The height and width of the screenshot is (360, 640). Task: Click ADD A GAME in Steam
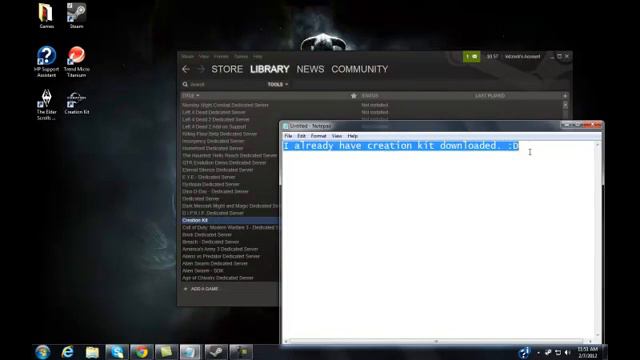(x=201, y=289)
